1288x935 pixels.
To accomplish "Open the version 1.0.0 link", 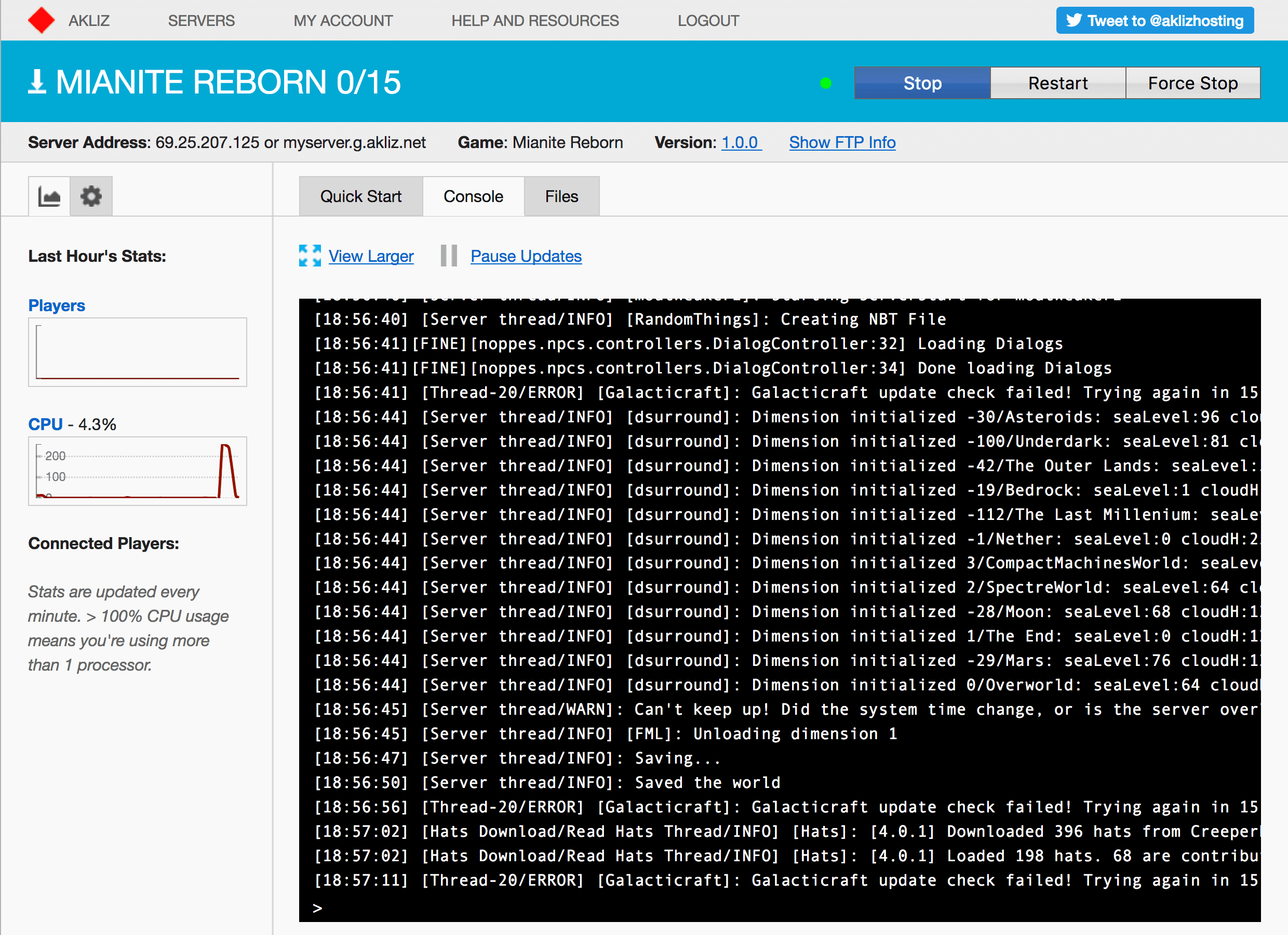I will pyautogui.click(x=740, y=142).
